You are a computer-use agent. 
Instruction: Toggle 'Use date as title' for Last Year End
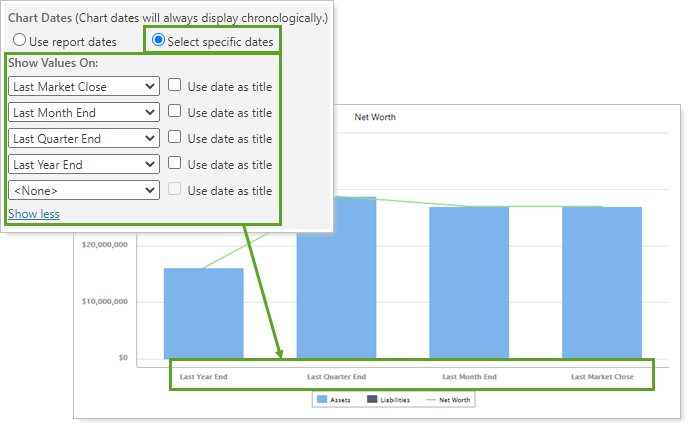pyautogui.click(x=175, y=164)
